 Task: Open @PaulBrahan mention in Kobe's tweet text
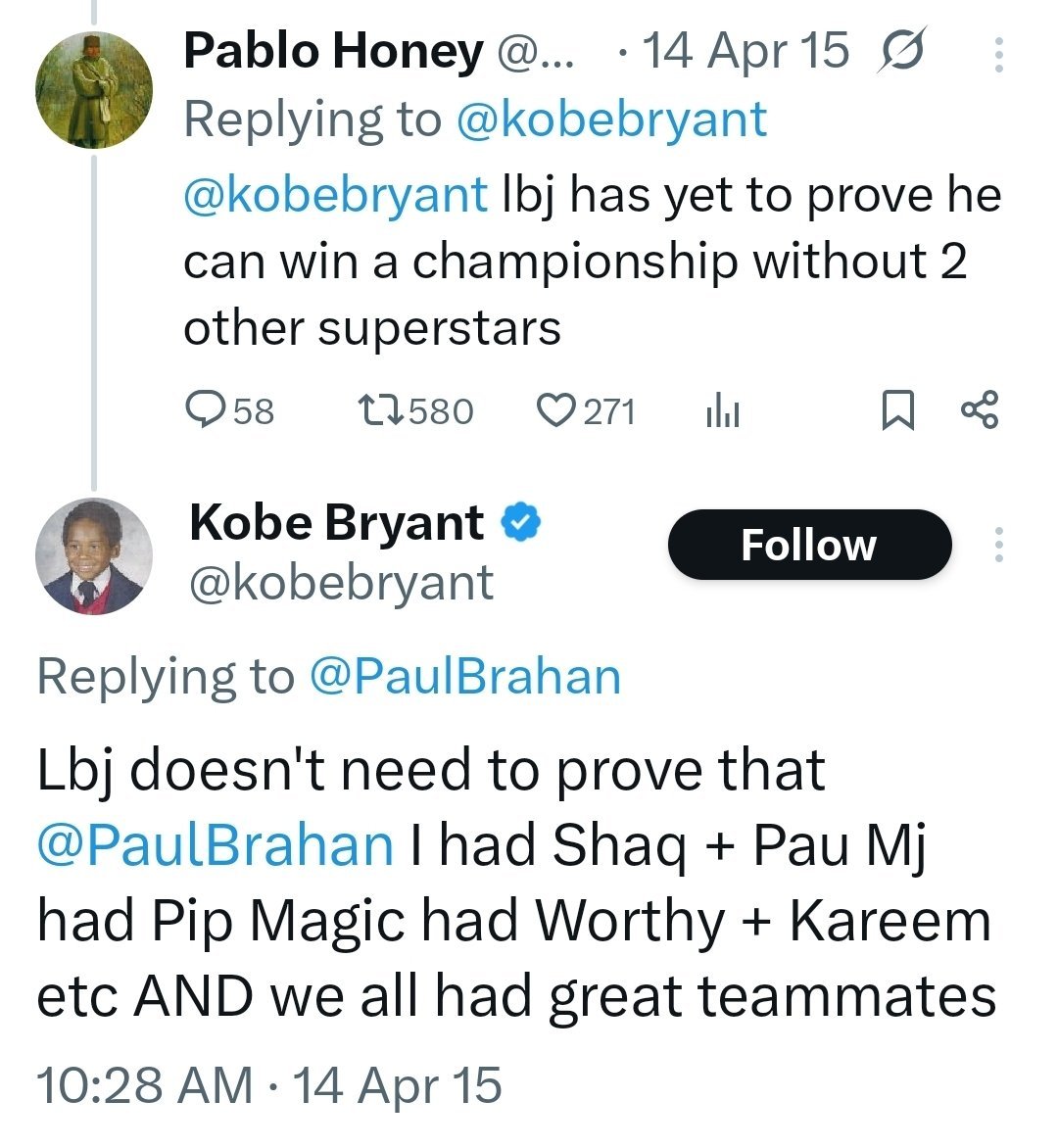tap(216, 845)
